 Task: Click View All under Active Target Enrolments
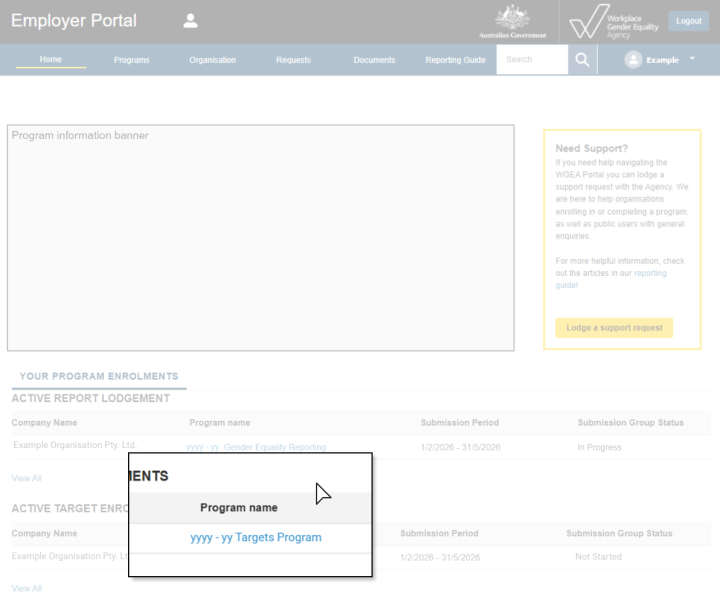[27, 589]
